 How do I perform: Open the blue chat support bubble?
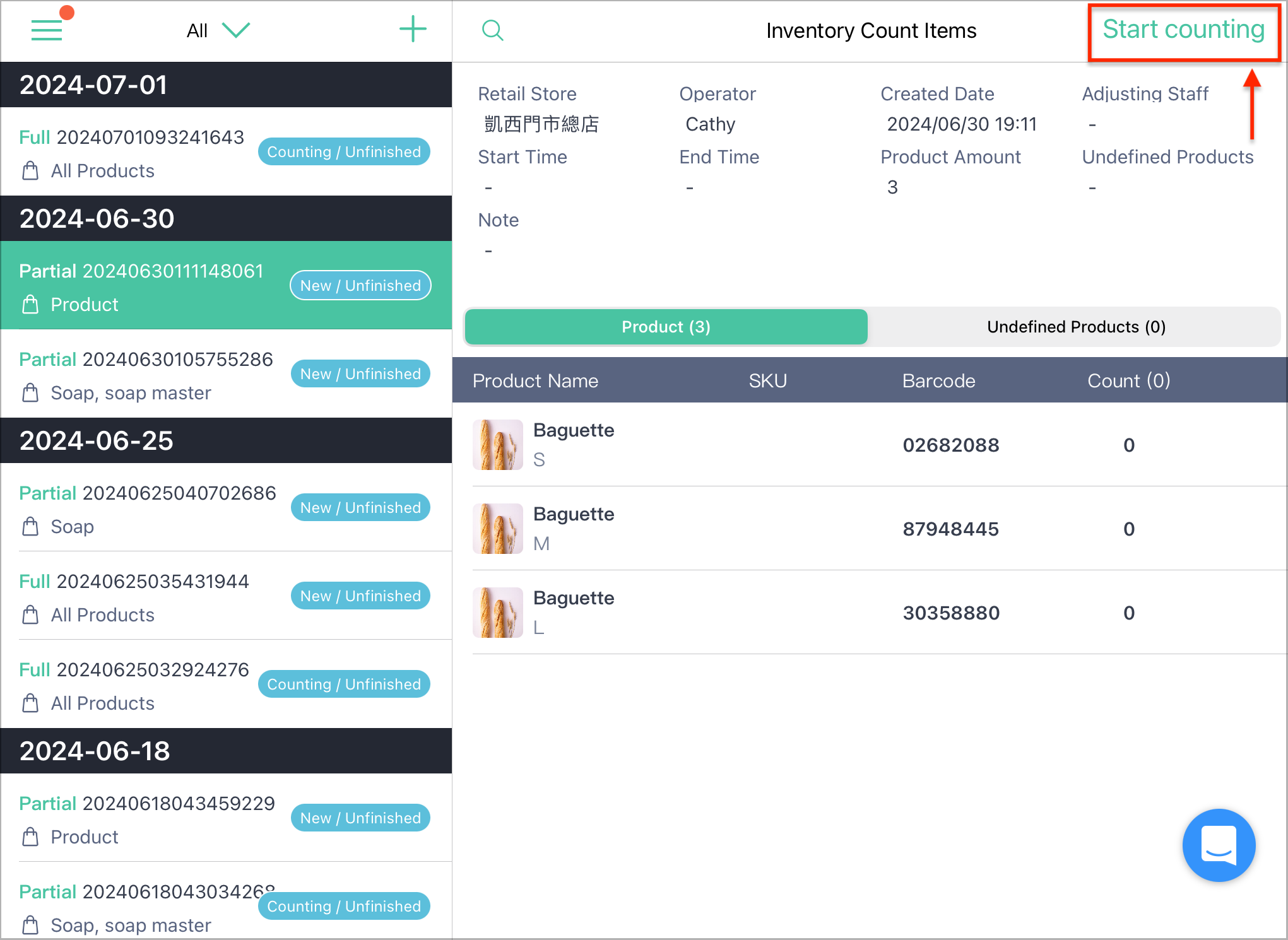coord(1219,845)
